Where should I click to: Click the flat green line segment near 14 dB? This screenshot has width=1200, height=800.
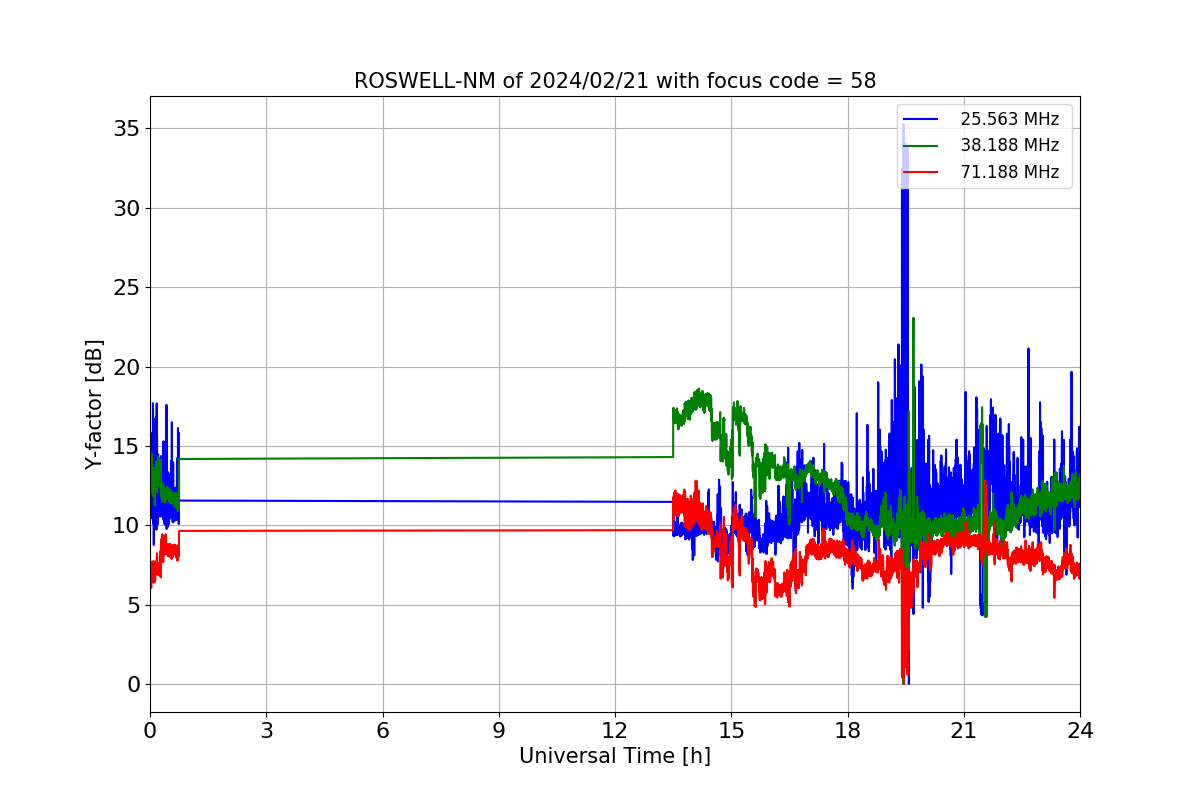(425, 458)
